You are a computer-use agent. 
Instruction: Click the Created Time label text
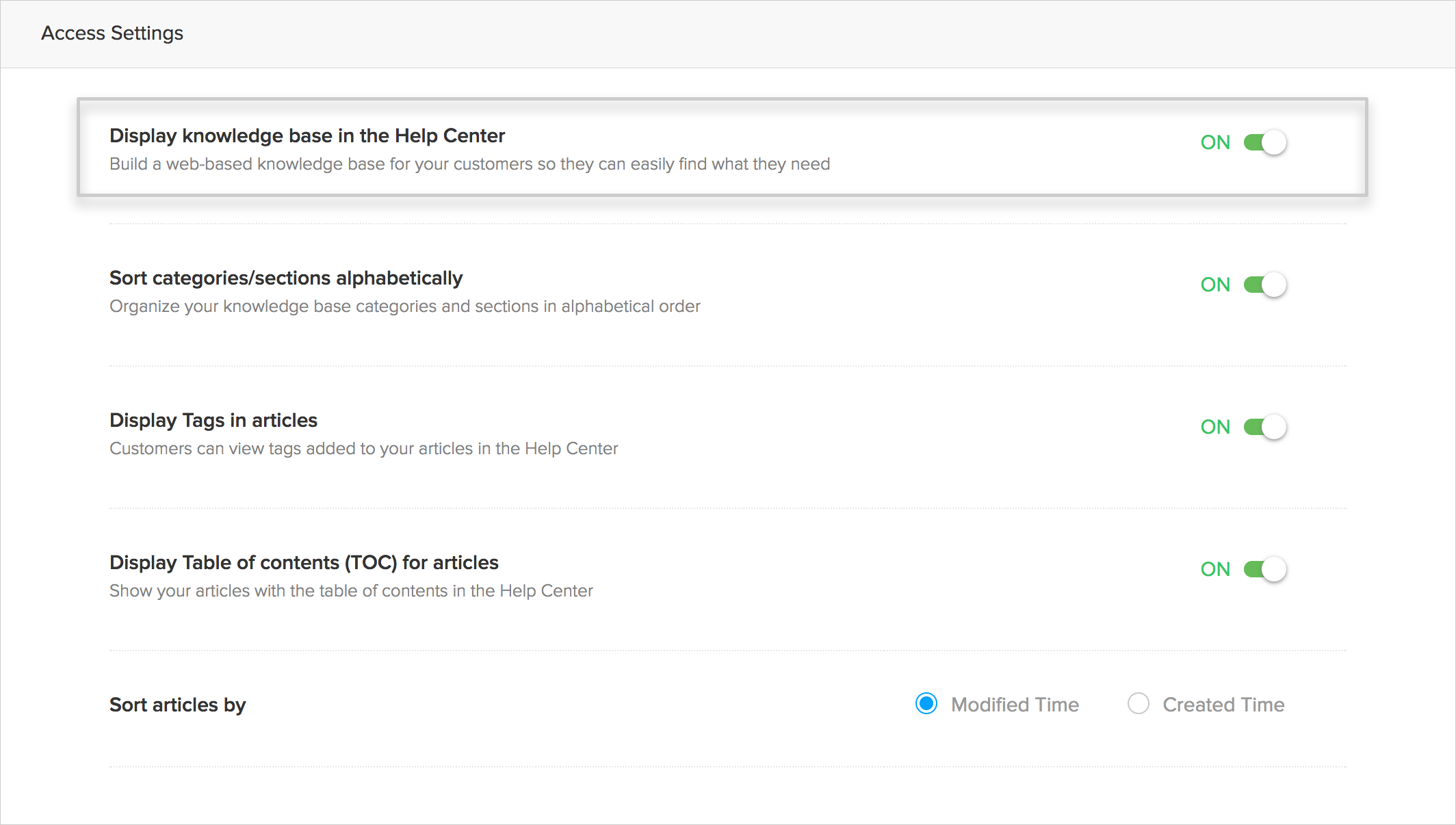[x=1223, y=705]
